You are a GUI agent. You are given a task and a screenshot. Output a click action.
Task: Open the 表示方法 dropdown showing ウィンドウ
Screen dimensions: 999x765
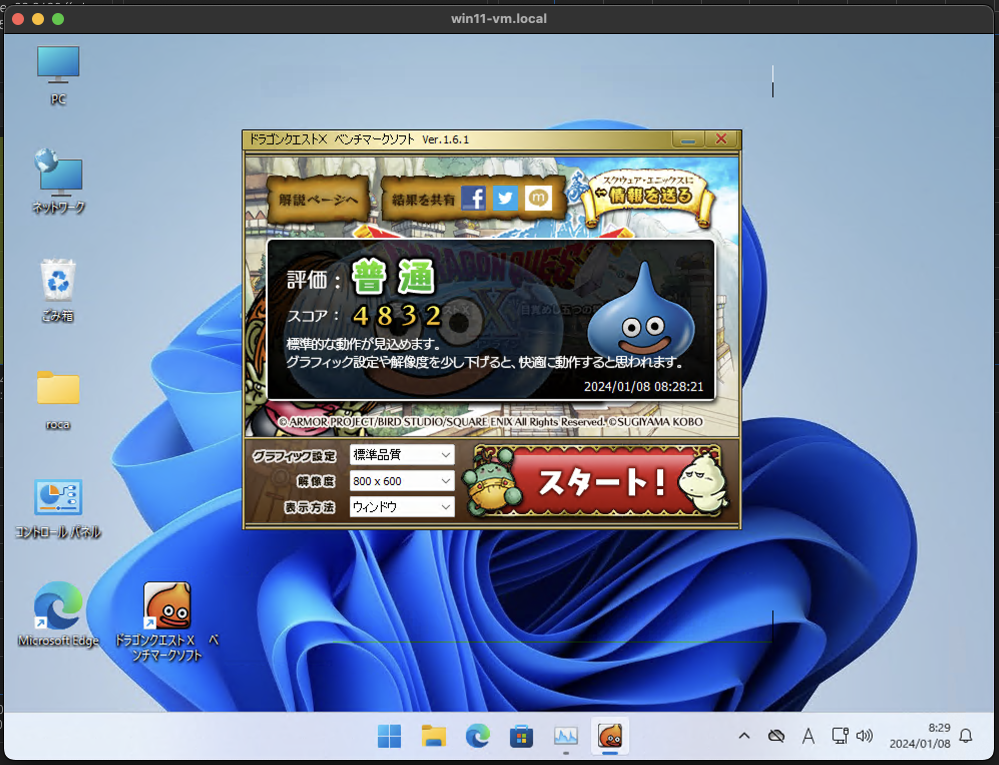point(402,507)
